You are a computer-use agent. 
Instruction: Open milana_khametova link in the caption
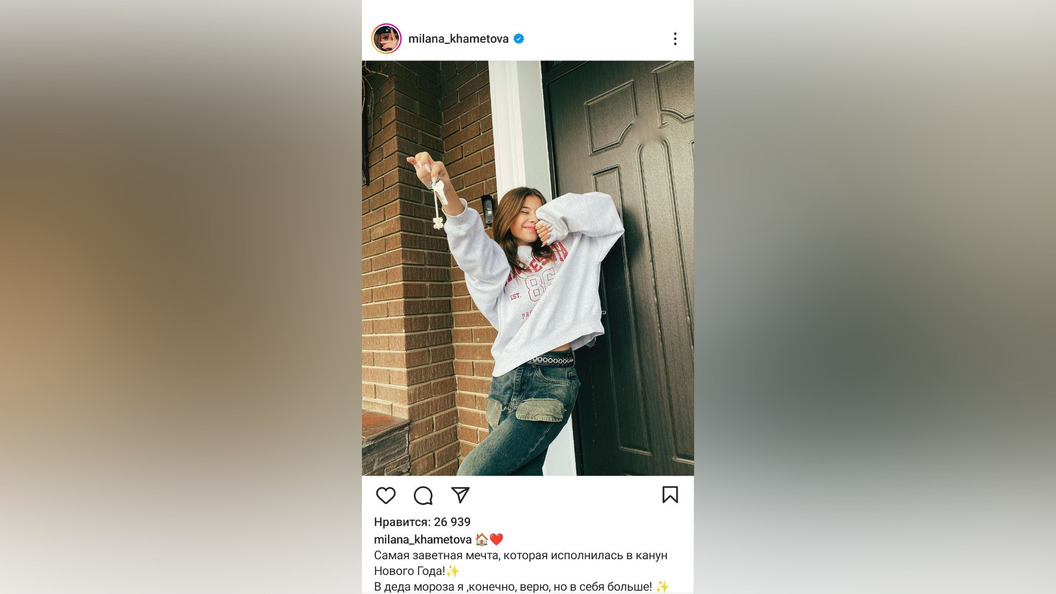pos(422,539)
